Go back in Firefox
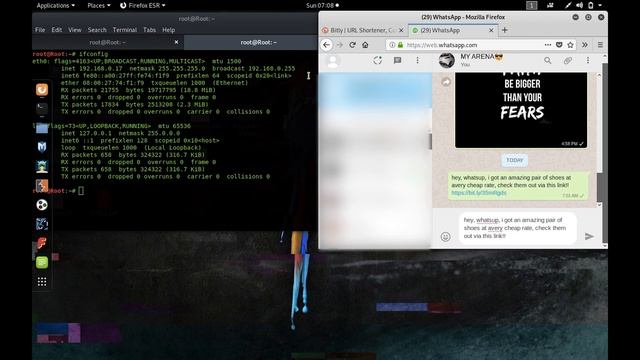Viewport: 640px width, 360px height. [327, 45]
